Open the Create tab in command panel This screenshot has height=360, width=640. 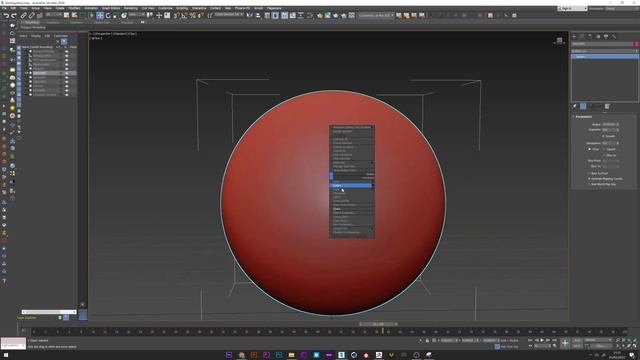click(574, 36)
